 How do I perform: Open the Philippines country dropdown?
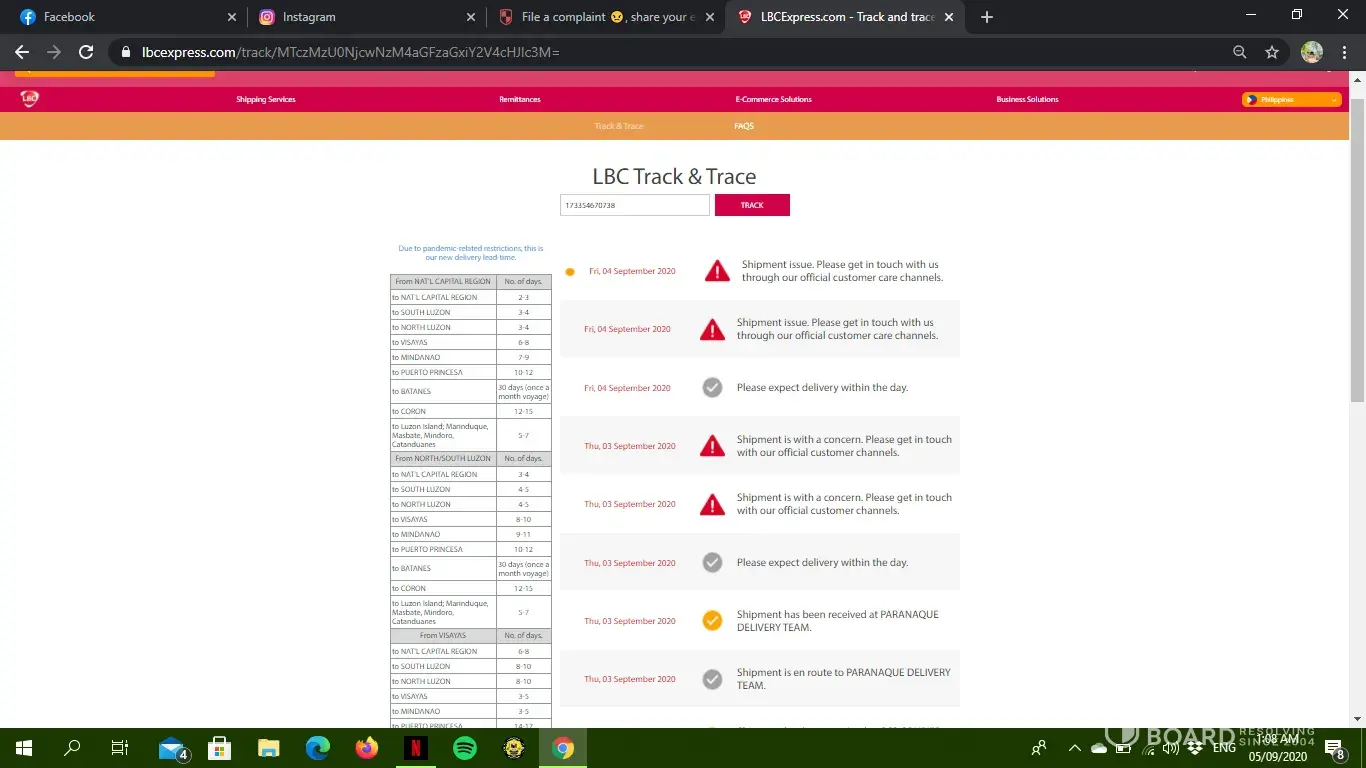(1291, 99)
